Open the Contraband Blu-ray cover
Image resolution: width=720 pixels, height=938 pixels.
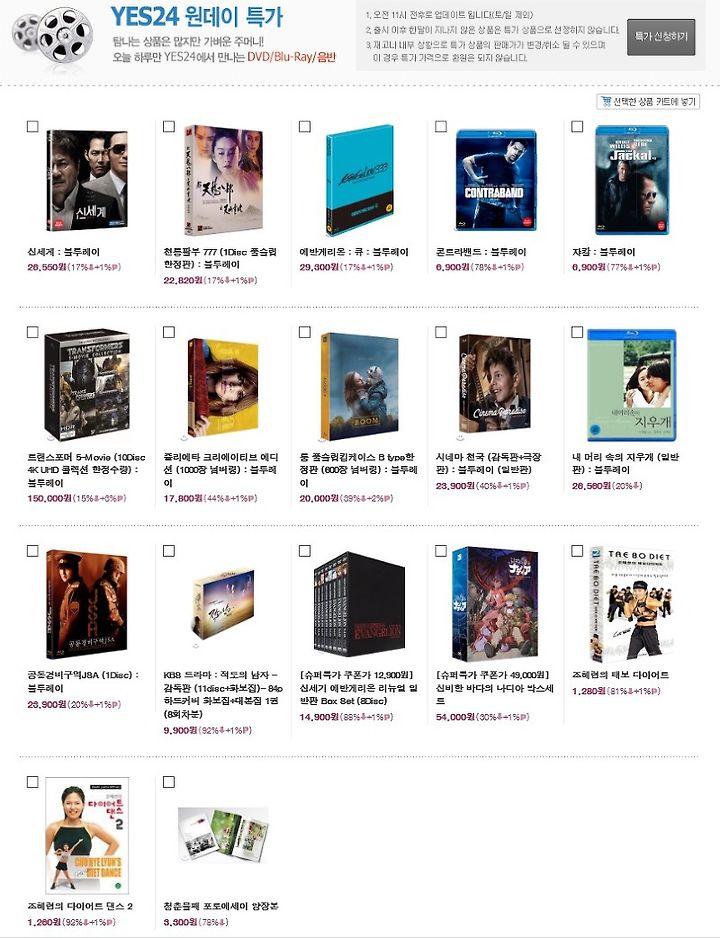point(496,180)
